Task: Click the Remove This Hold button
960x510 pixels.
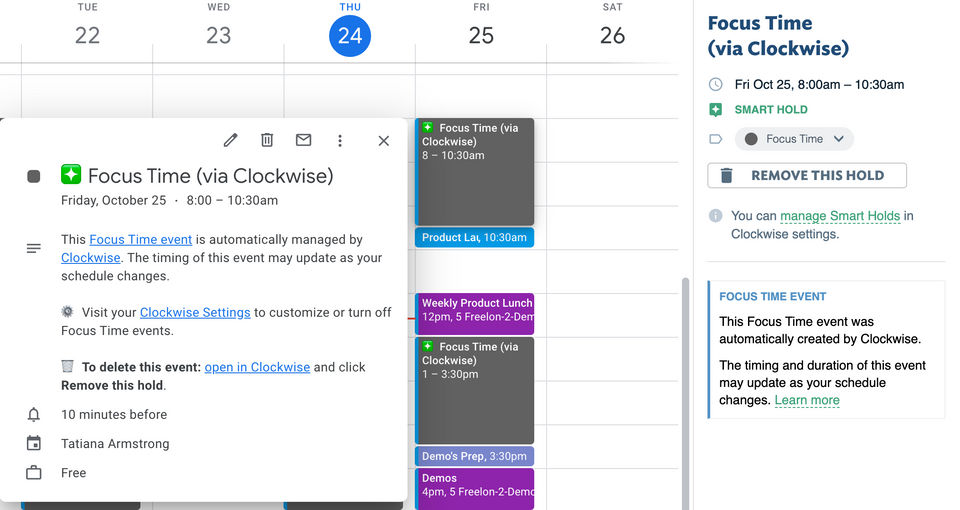Action: pyautogui.click(x=807, y=176)
